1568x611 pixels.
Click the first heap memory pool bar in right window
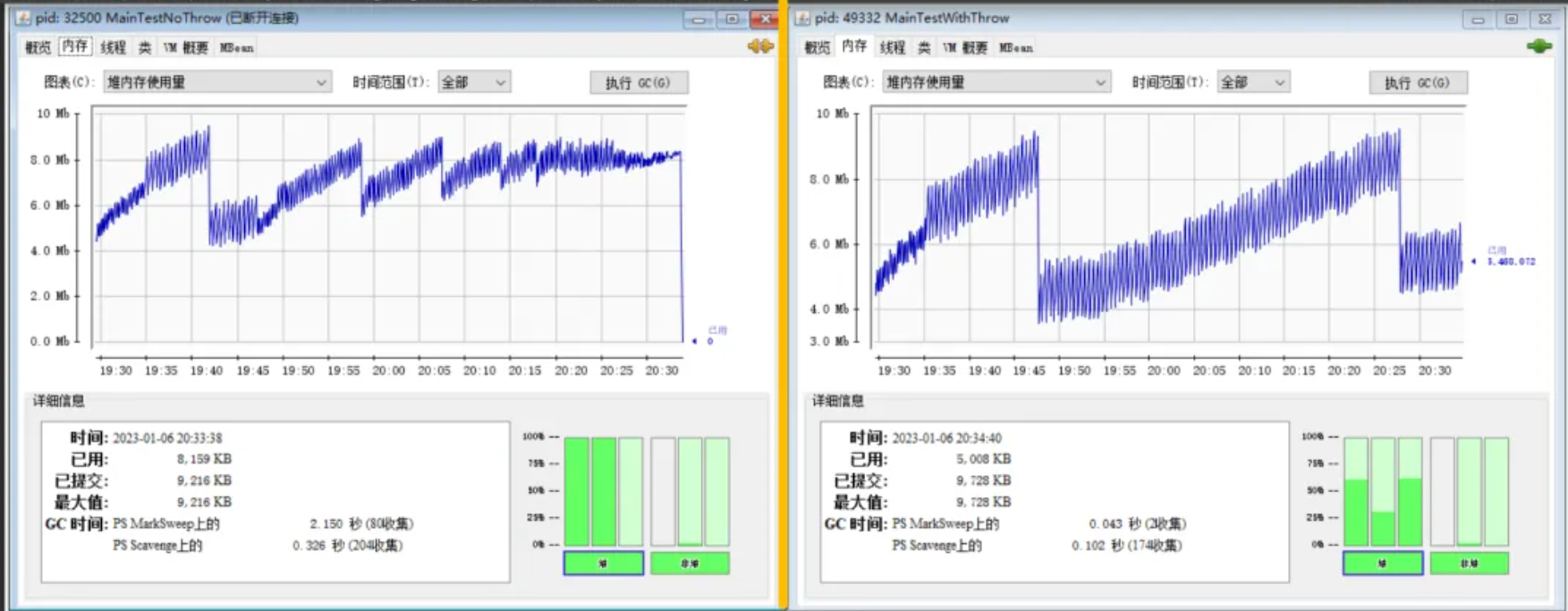[x=1356, y=492]
